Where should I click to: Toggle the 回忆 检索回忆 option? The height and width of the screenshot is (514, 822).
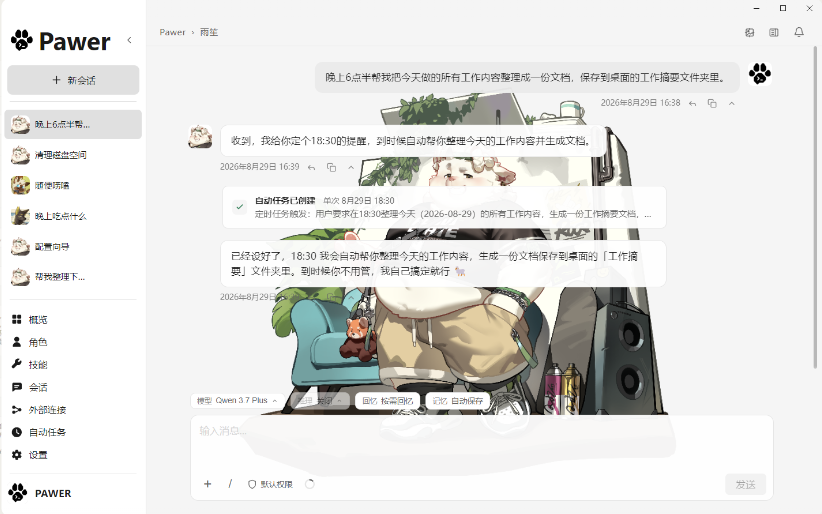click(x=387, y=401)
